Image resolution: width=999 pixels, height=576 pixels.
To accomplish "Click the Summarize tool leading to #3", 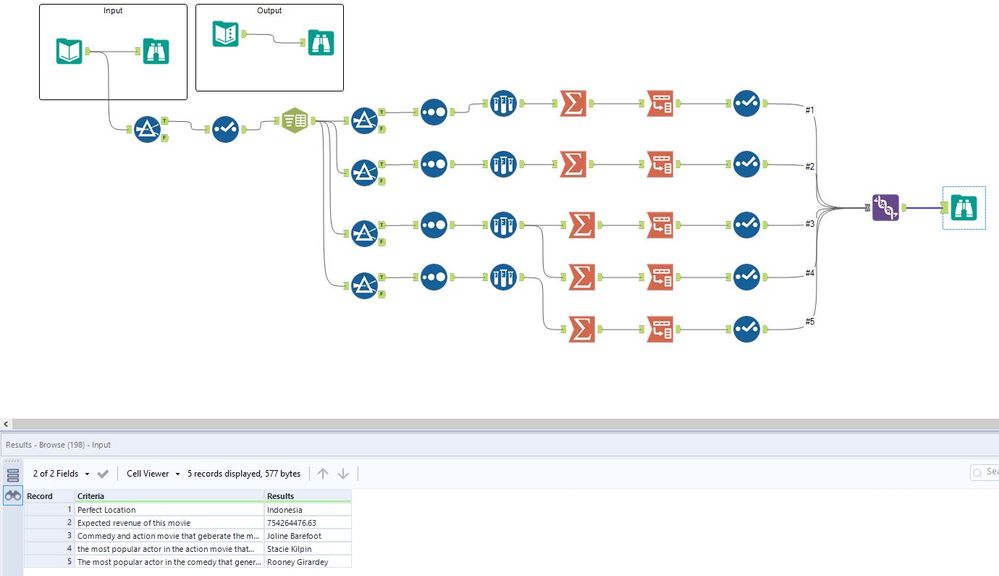I will tap(582, 225).
